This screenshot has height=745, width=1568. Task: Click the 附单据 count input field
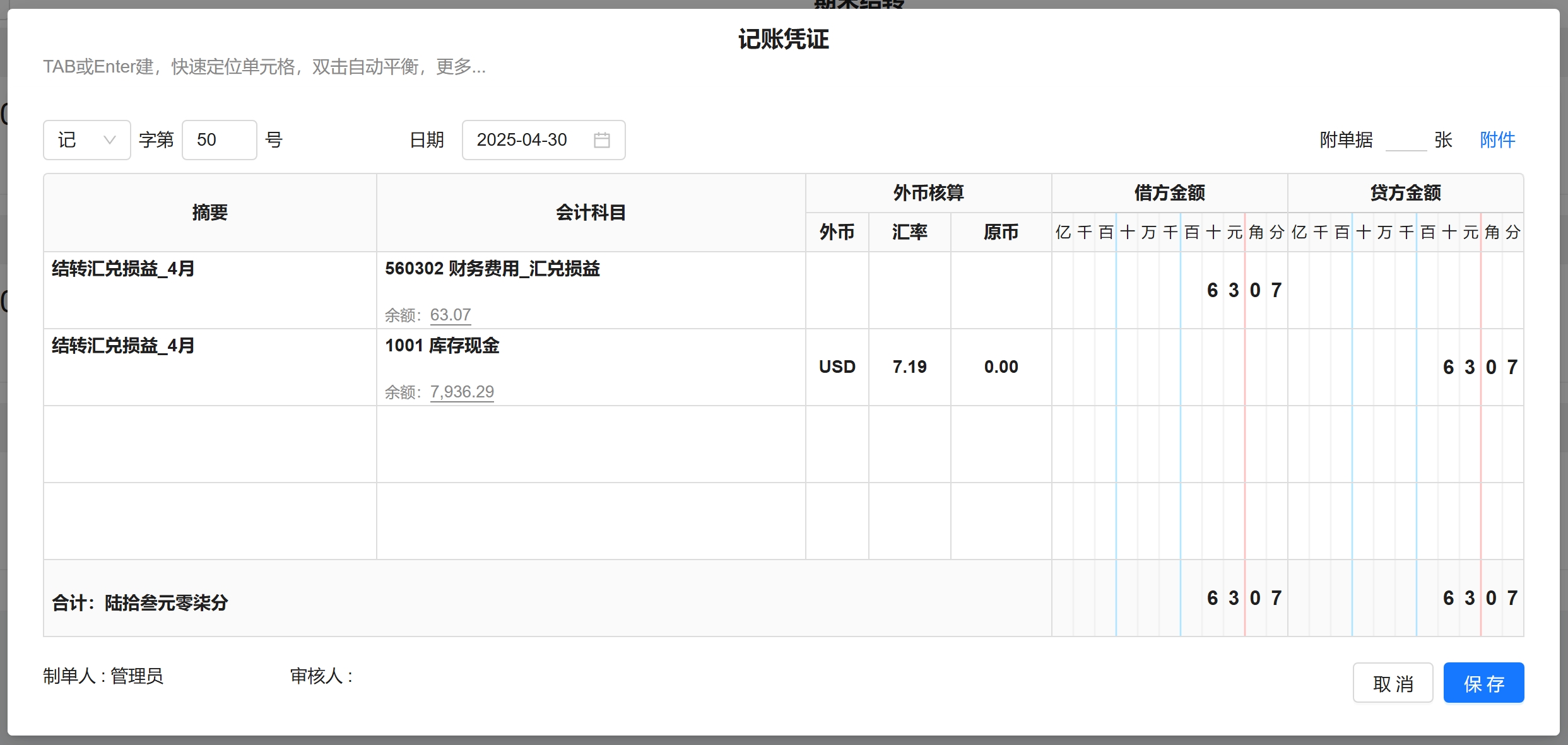[x=1405, y=140]
